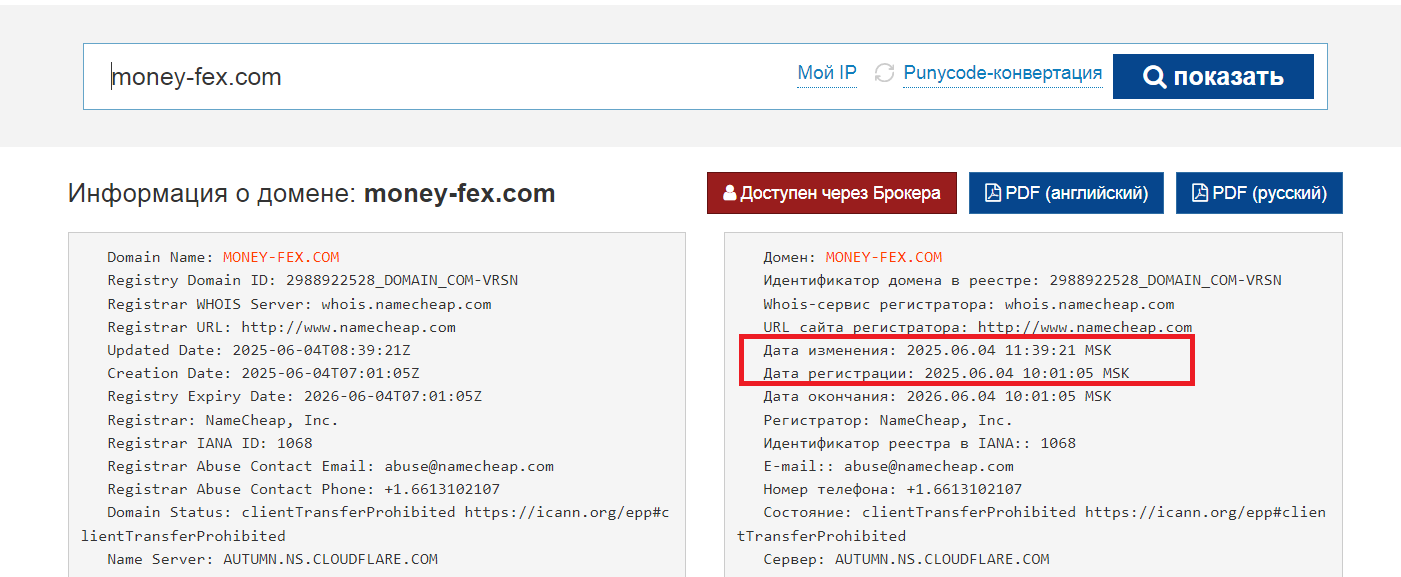
Task: Select E-mail:: abuse@namecheap.com line
Action: coord(888,466)
